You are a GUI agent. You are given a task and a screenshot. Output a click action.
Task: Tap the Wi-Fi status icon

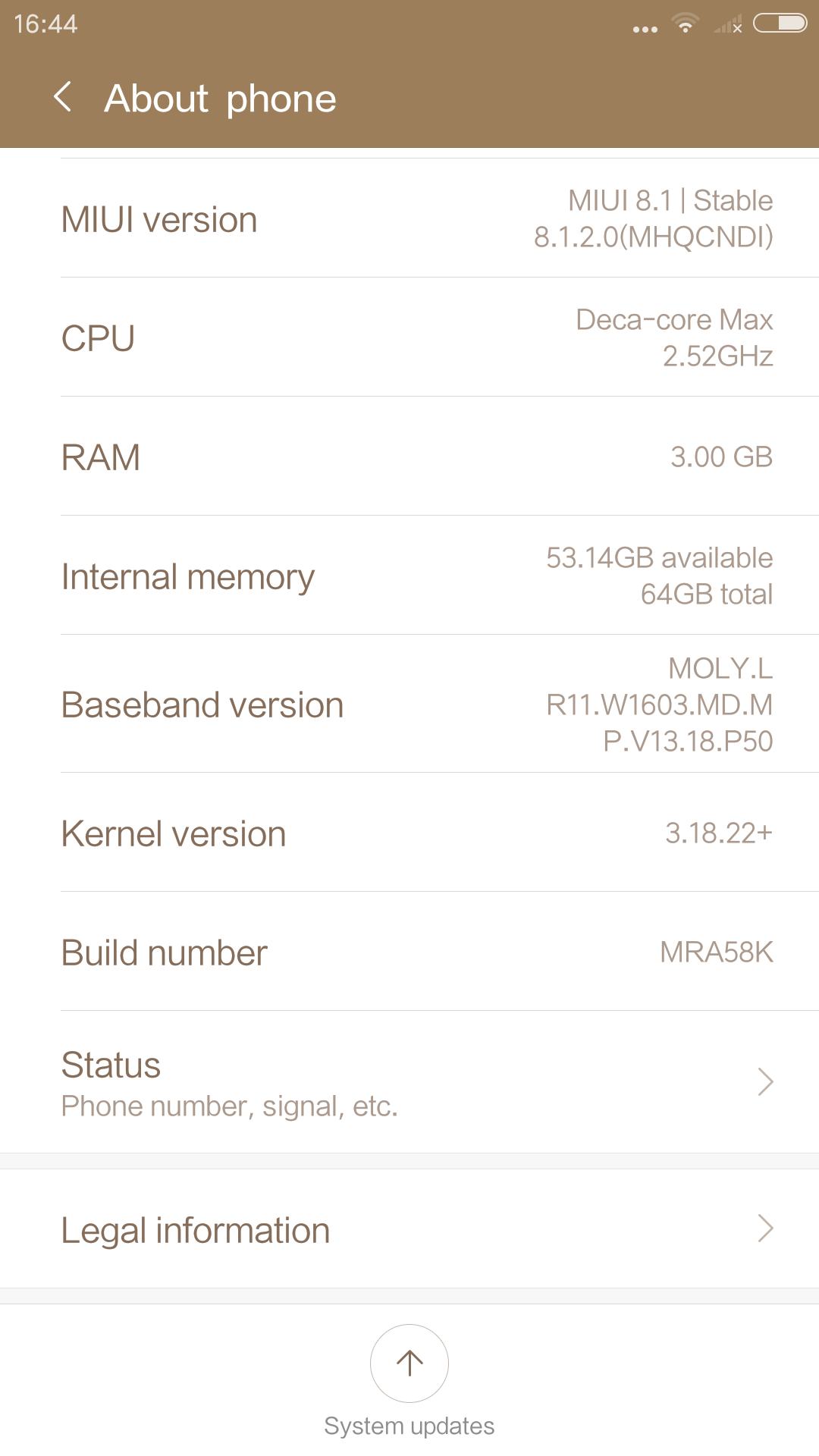pyautogui.click(x=686, y=24)
